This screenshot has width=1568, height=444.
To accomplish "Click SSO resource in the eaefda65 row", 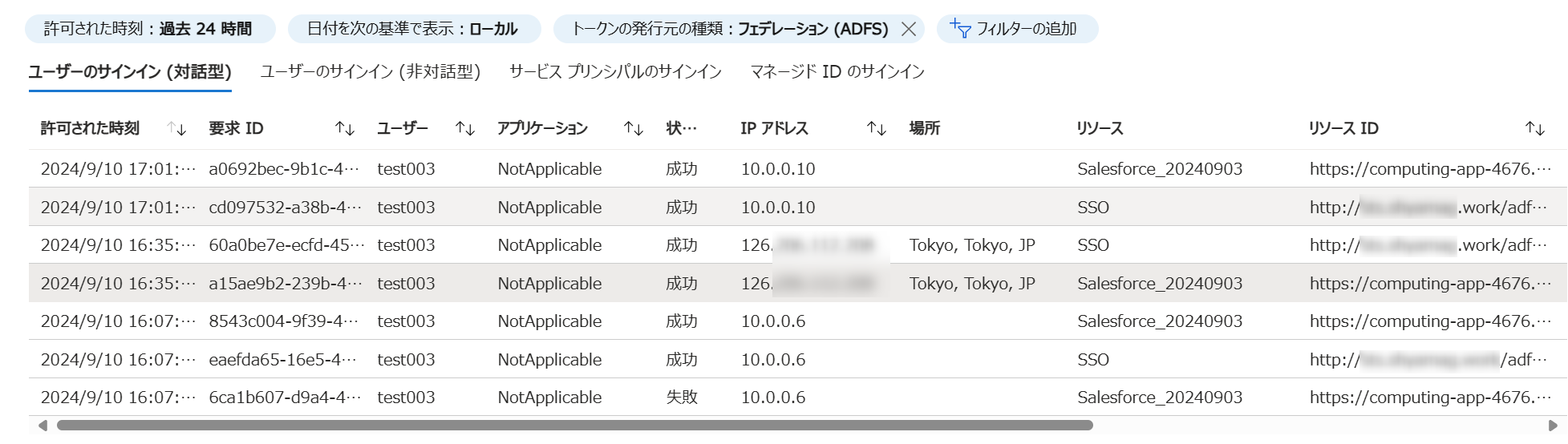I will [x=1093, y=360].
